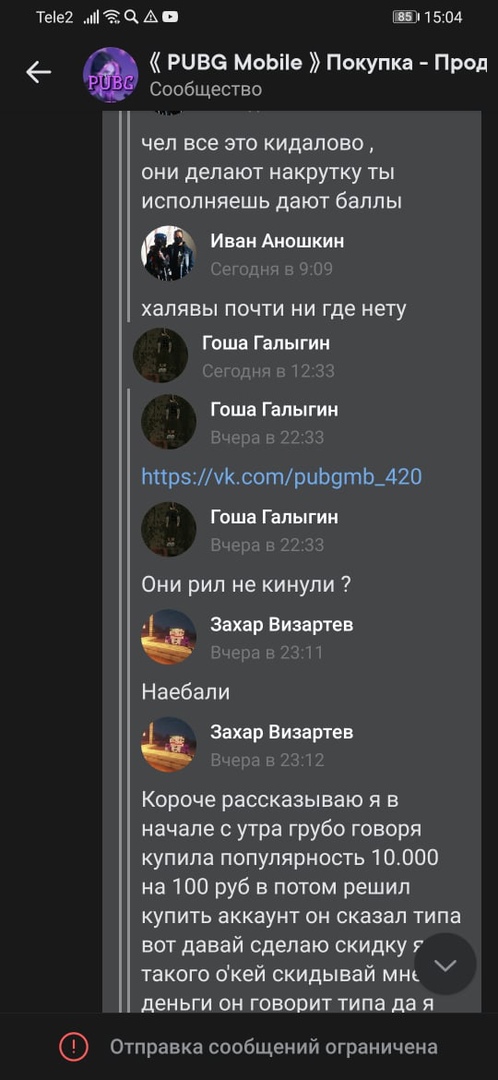Tap Захар Визартев's avatar at 23:11

pyautogui.click(x=169, y=636)
